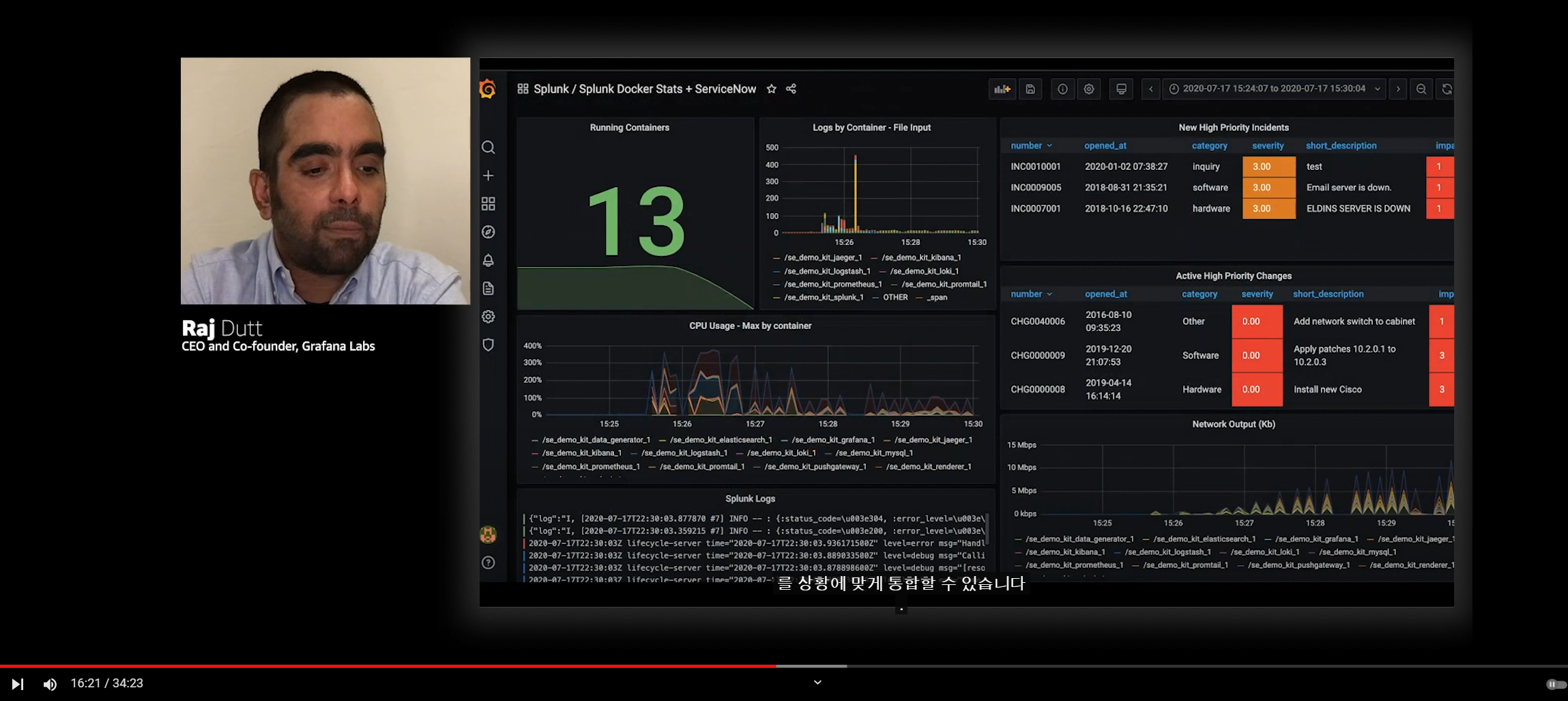Click incident INC0009005 number cell

coord(1036,188)
